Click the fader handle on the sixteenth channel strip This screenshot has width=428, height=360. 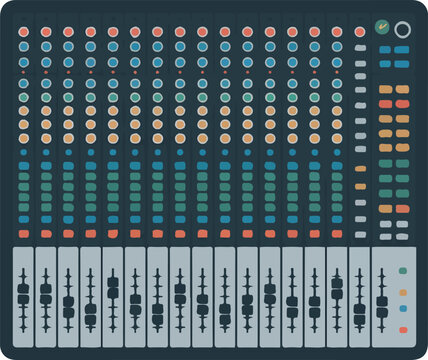pos(360,313)
